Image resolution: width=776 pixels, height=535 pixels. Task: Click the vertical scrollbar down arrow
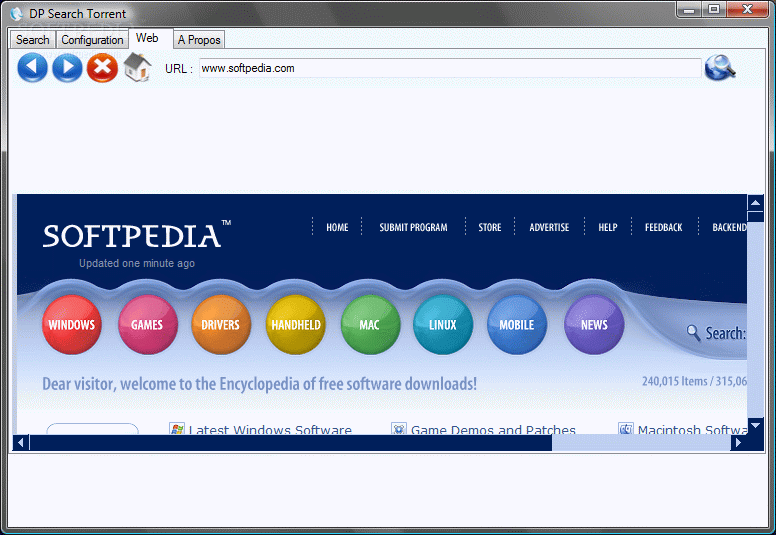click(755, 425)
